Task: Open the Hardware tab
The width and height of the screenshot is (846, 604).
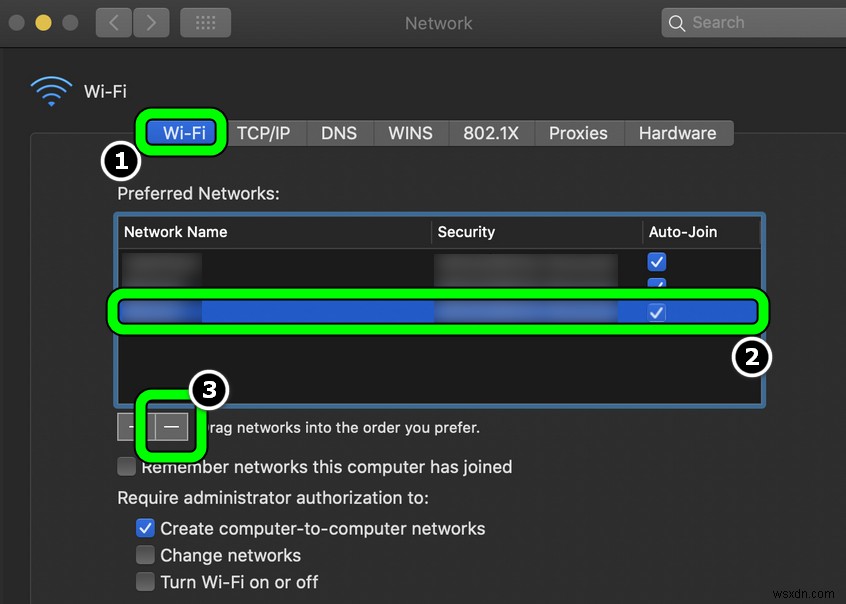Action: pos(677,132)
